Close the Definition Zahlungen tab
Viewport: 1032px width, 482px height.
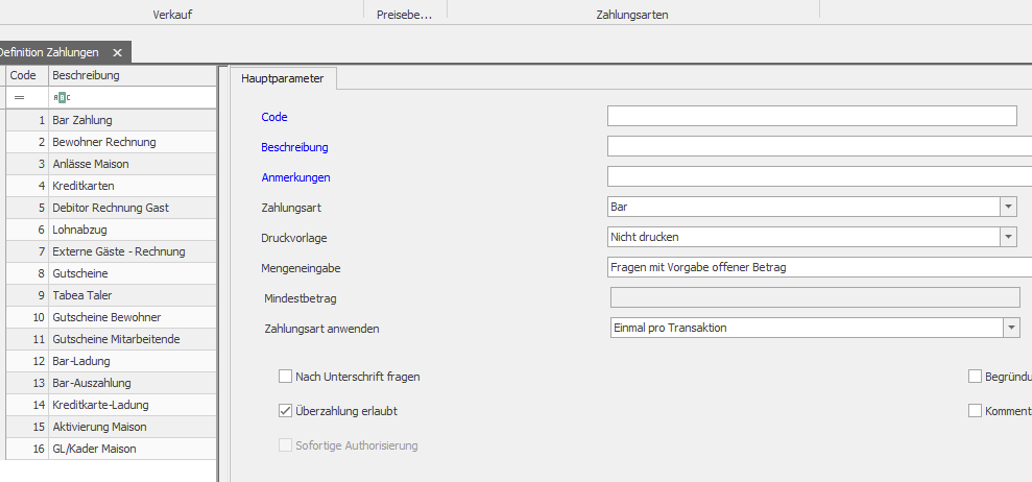click(117, 53)
